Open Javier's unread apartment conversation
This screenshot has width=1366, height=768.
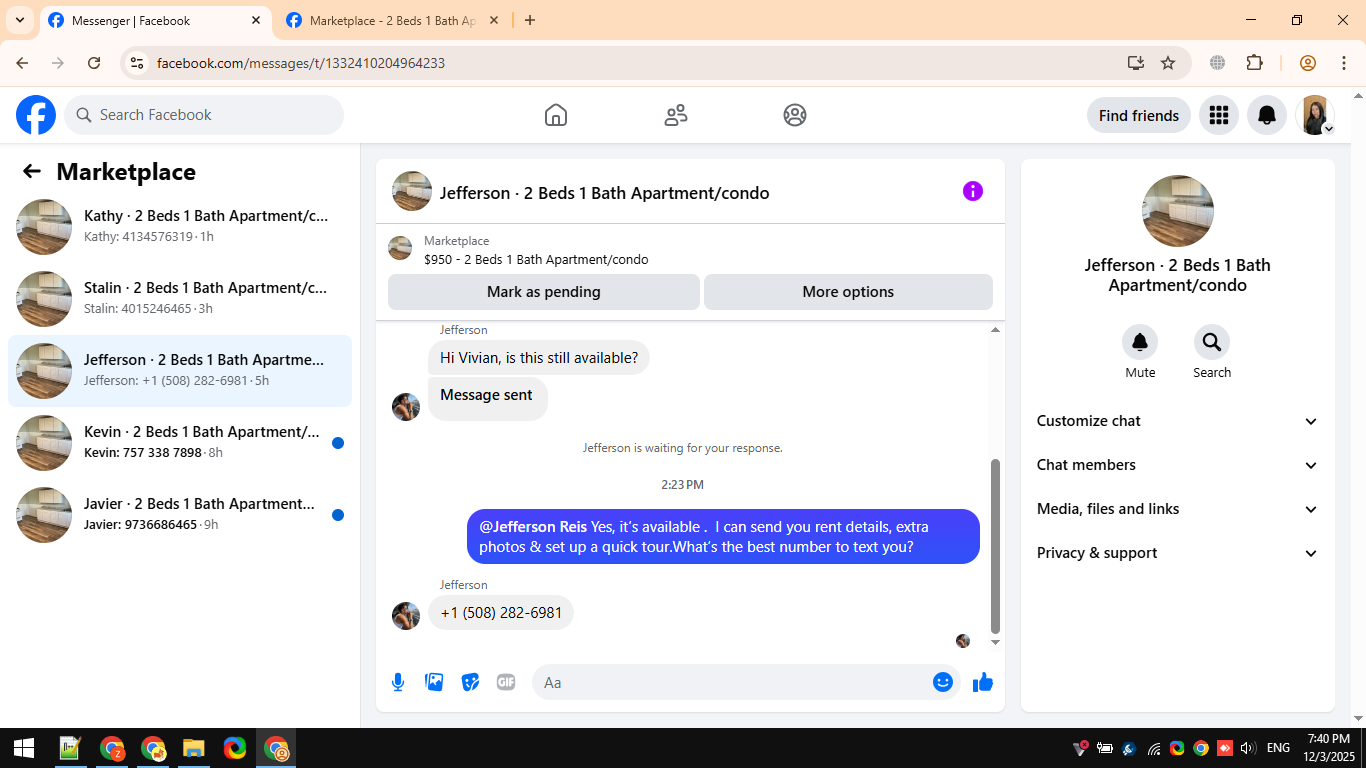[x=180, y=515]
